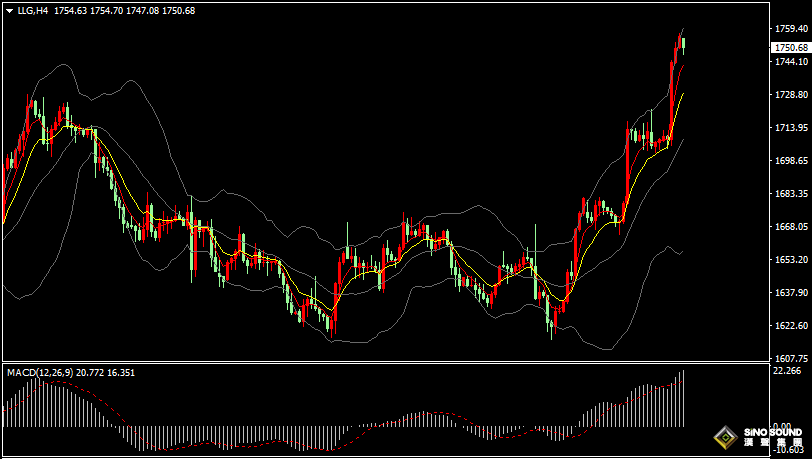Click the current price tag 1750.68
This screenshot has width=812, height=459.
click(790, 48)
